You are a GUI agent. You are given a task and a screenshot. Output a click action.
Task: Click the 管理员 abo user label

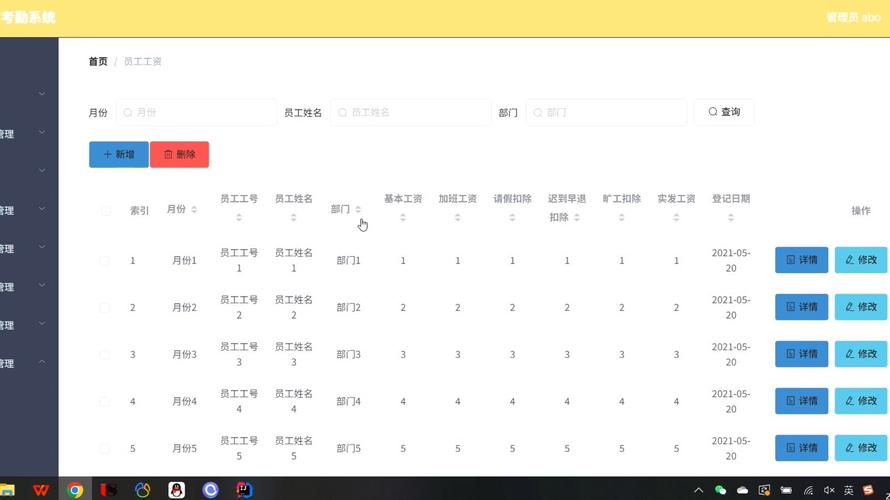click(853, 18)
